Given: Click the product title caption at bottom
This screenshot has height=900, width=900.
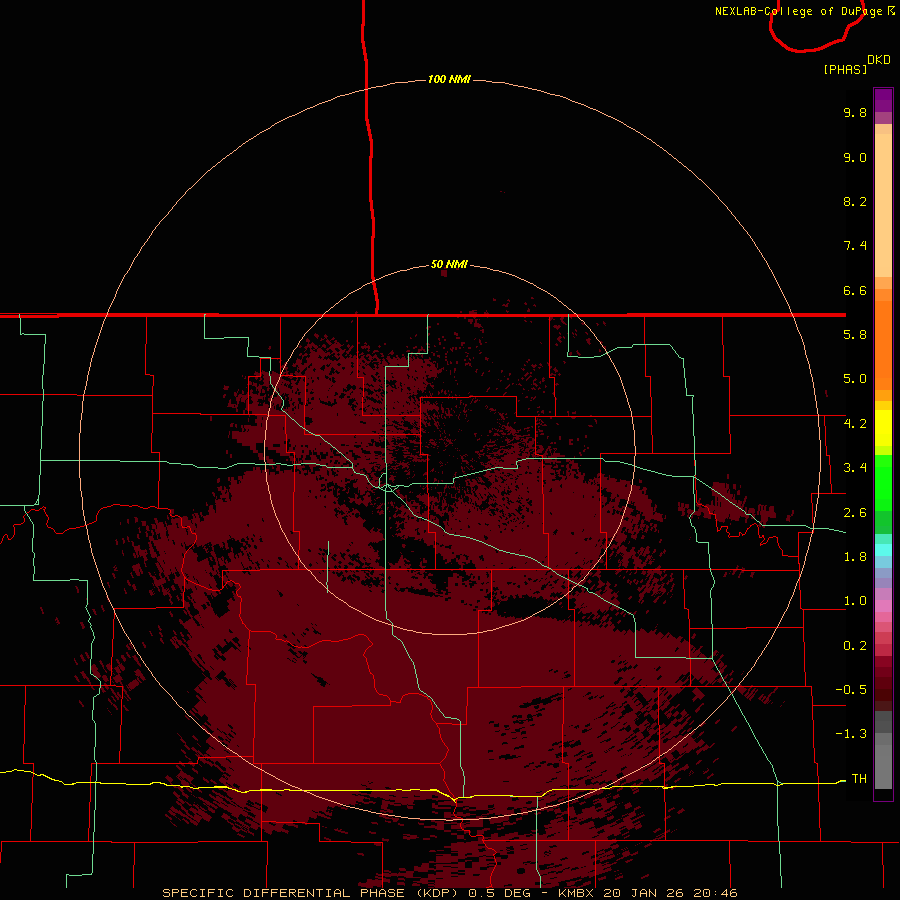Looking at the screenshot, I should [449, 893].
